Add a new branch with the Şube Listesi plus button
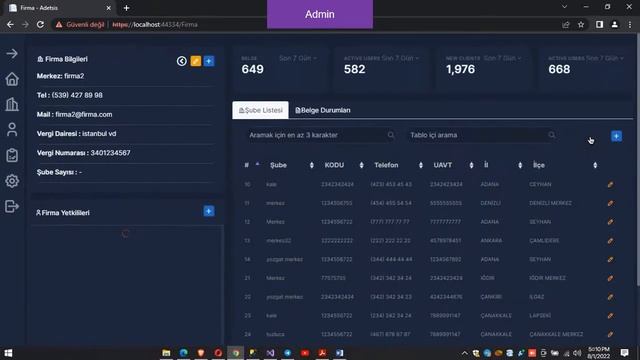The height and width of the screenshot is (360, 640). pyautogui.click(x=616, y=136)
